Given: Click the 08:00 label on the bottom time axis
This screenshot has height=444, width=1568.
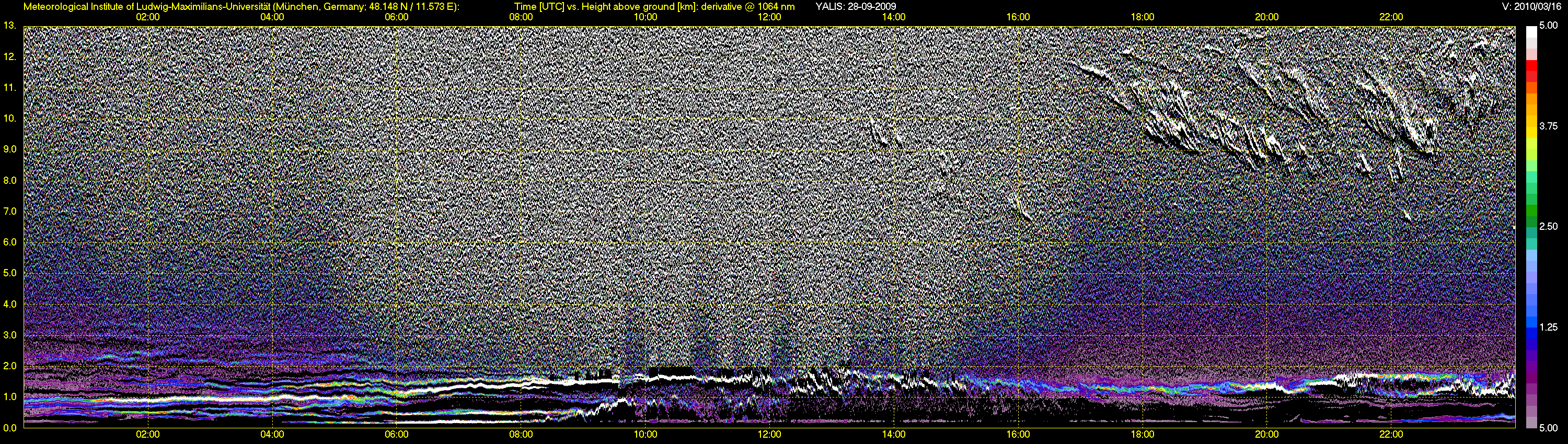Looking at the screenshot, I should (521, 434).
